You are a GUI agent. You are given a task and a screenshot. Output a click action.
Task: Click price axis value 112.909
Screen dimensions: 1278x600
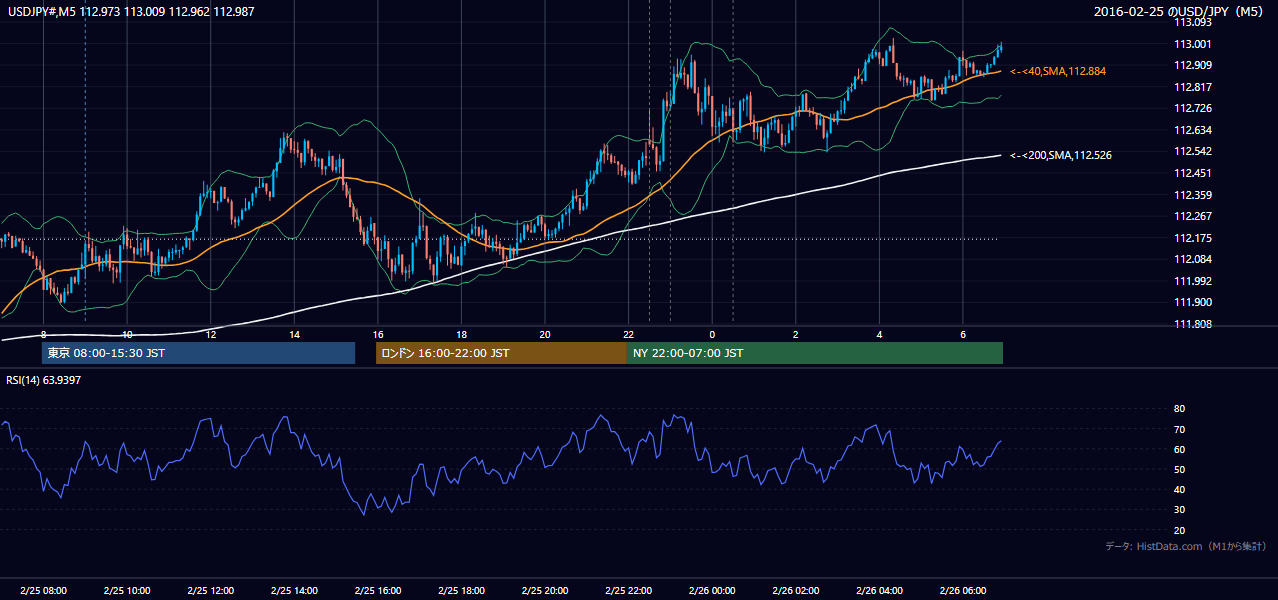tap(1194, 65)
